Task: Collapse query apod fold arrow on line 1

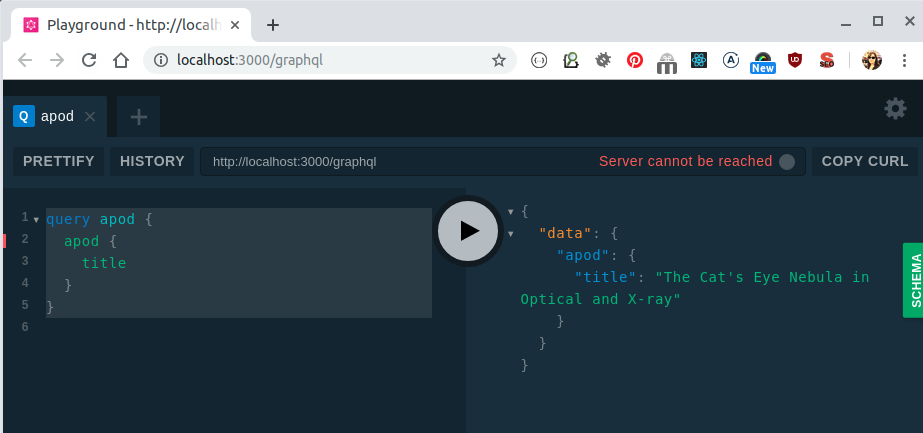Action: 36,220
